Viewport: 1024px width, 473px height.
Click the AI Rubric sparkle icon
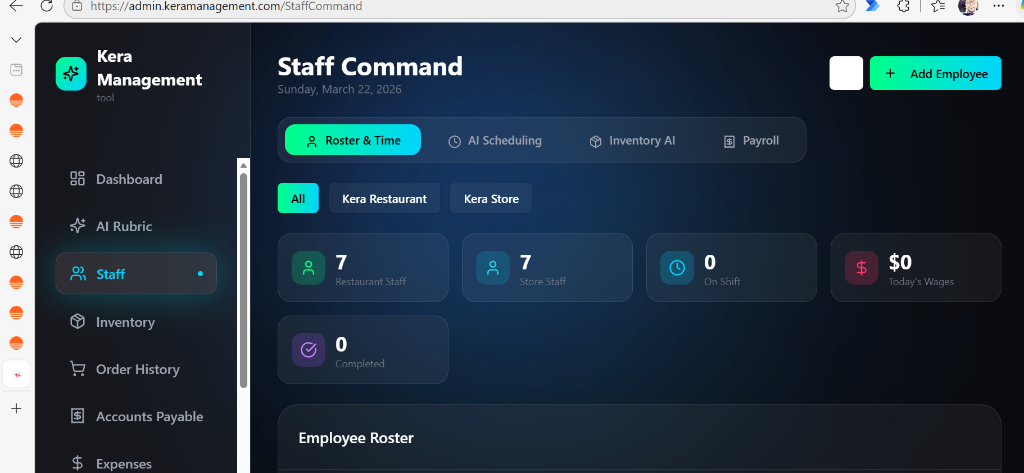click(x=77, y=226)
